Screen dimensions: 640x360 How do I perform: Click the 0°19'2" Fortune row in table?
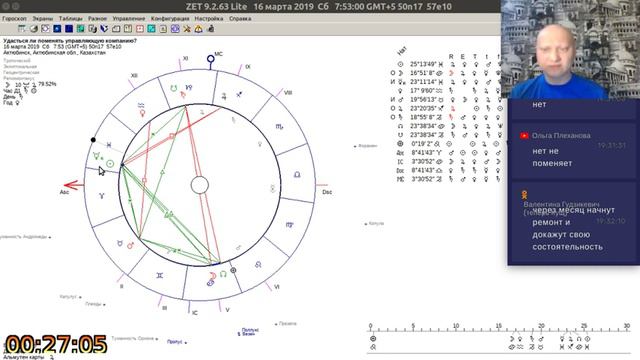point(448,144)
